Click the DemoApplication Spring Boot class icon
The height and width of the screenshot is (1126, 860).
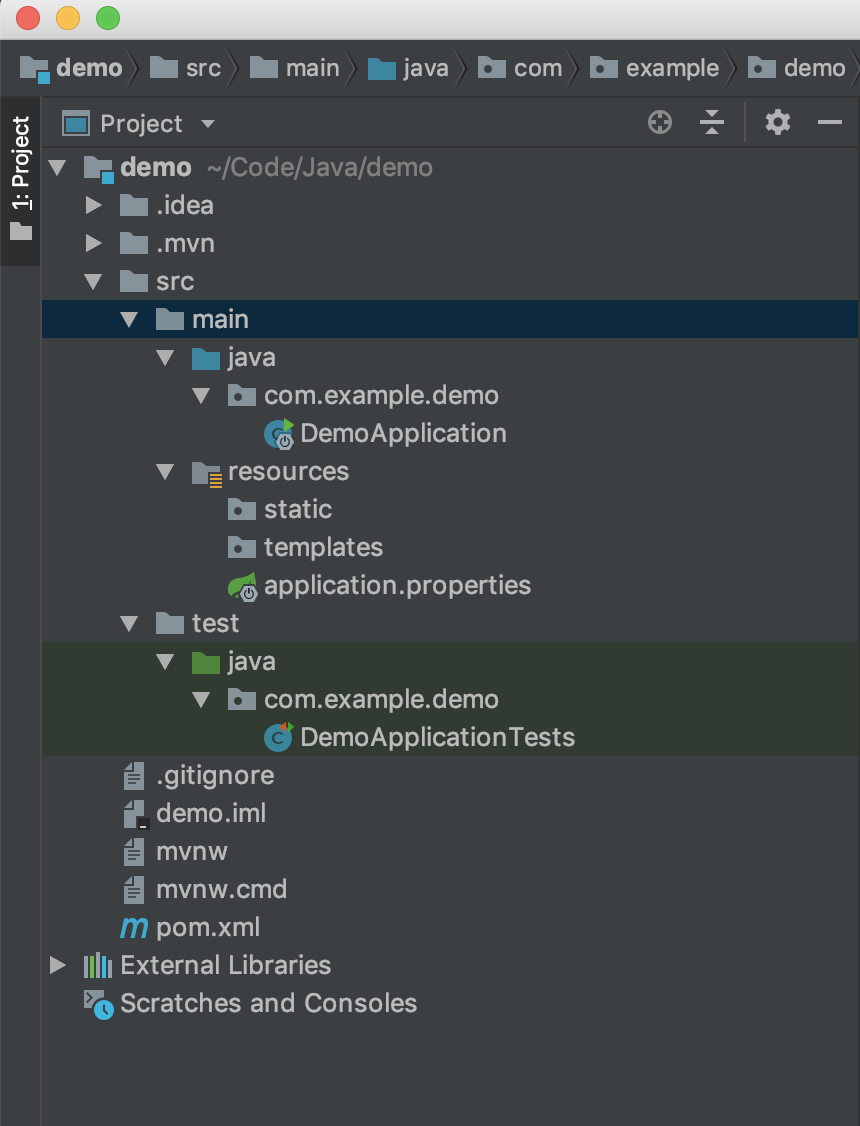278,434
